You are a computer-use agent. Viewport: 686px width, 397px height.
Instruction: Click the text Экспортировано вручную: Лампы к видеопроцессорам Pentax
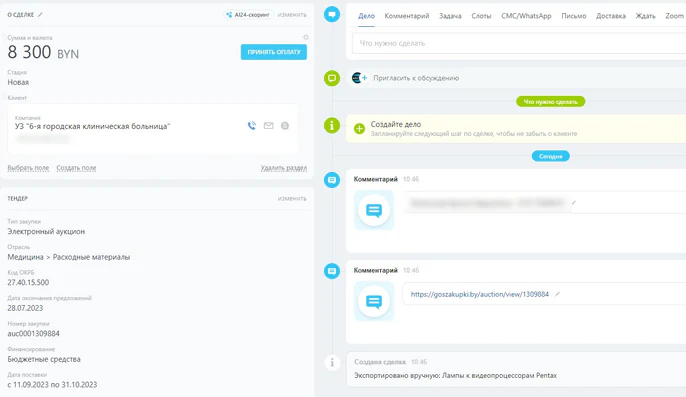pos(455,376)
